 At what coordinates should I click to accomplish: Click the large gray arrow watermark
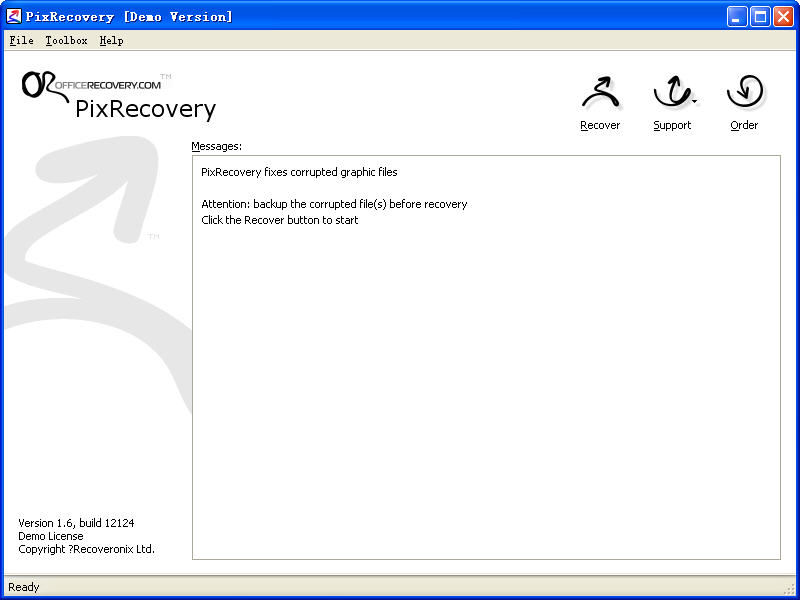pos(90,250)
